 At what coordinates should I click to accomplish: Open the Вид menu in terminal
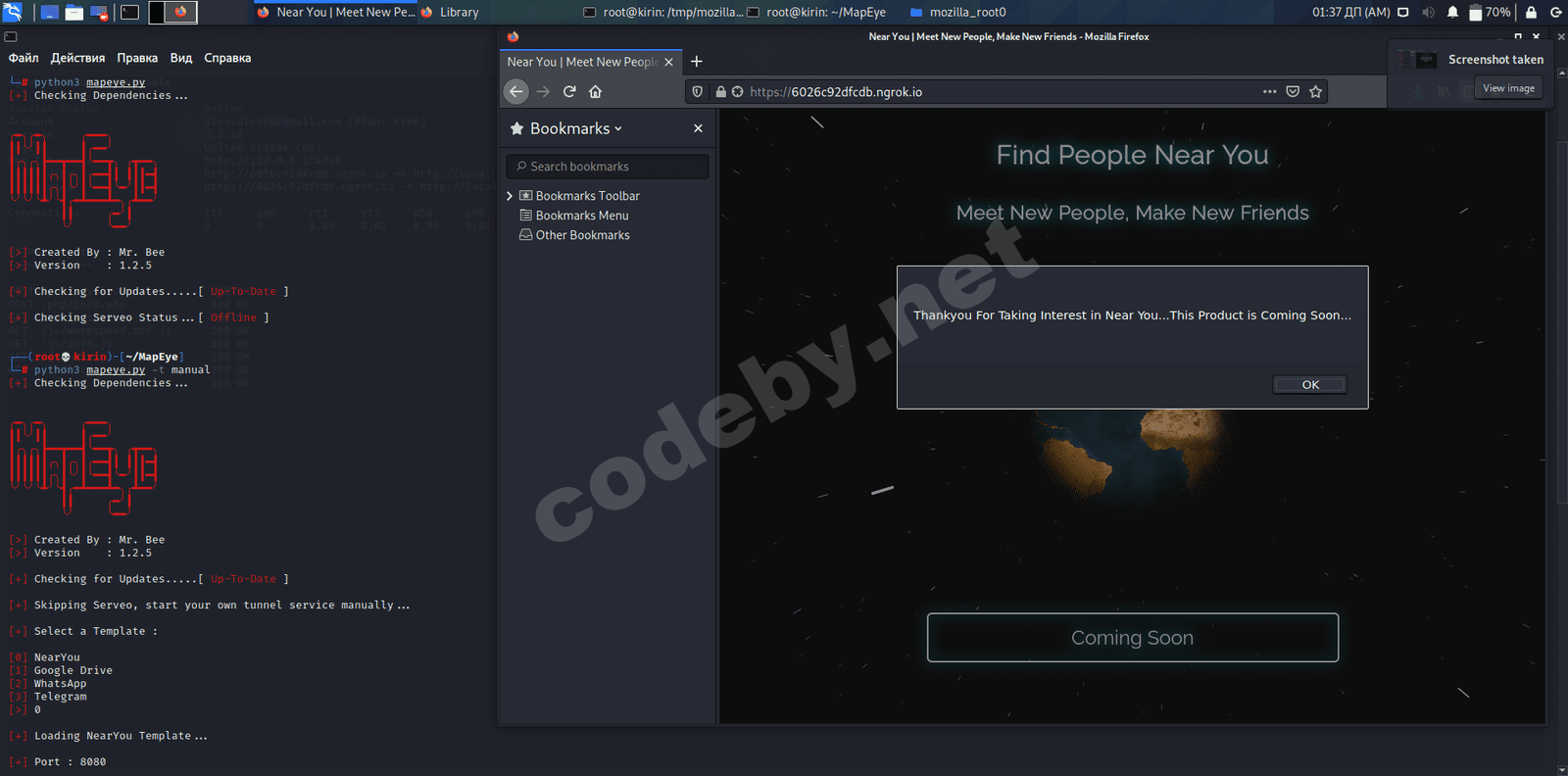[181, 58]
